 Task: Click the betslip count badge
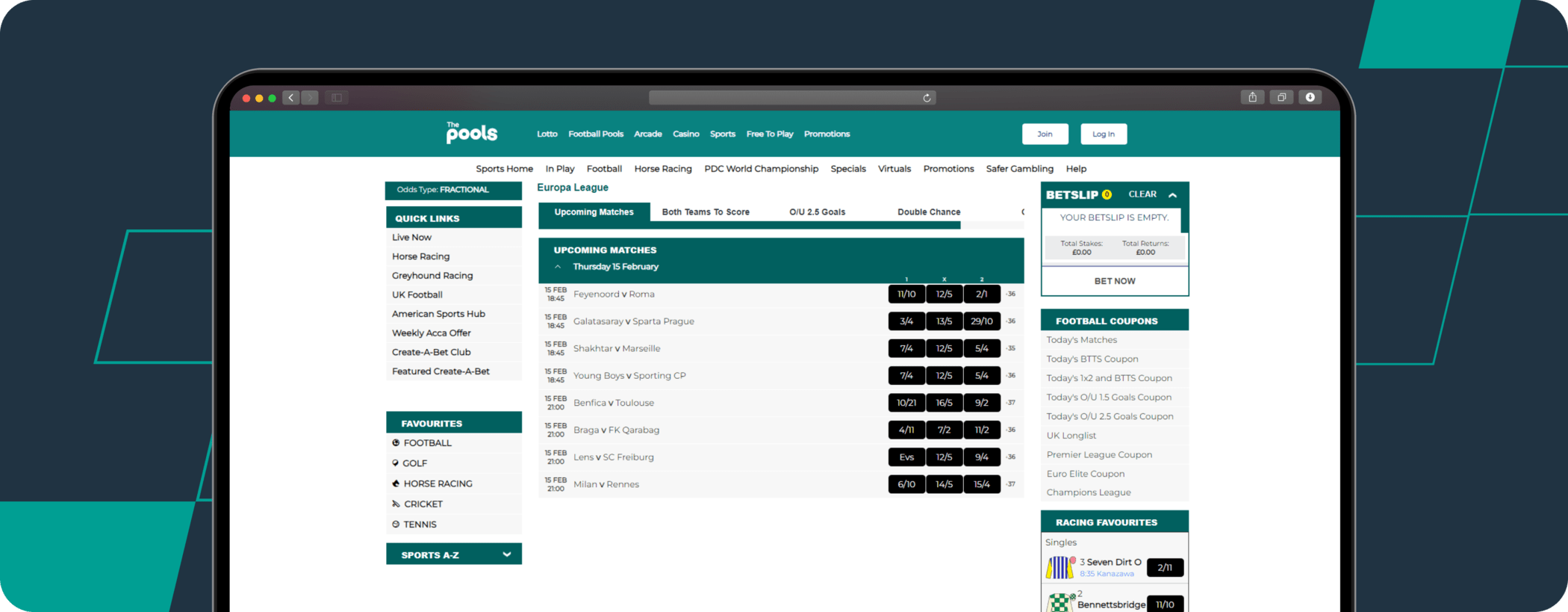pos(1107,194)
